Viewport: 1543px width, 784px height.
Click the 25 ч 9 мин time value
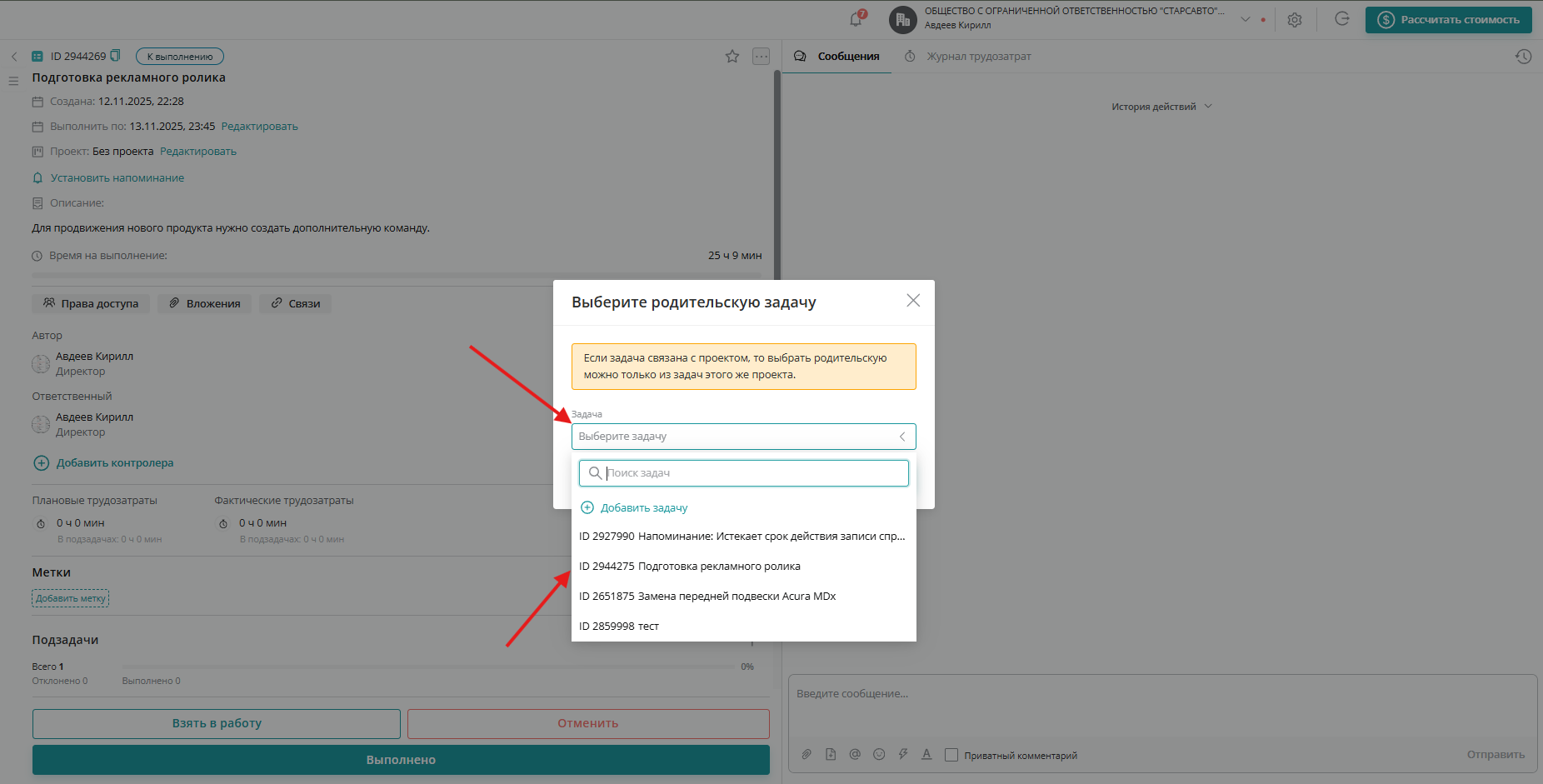[735, 256]
